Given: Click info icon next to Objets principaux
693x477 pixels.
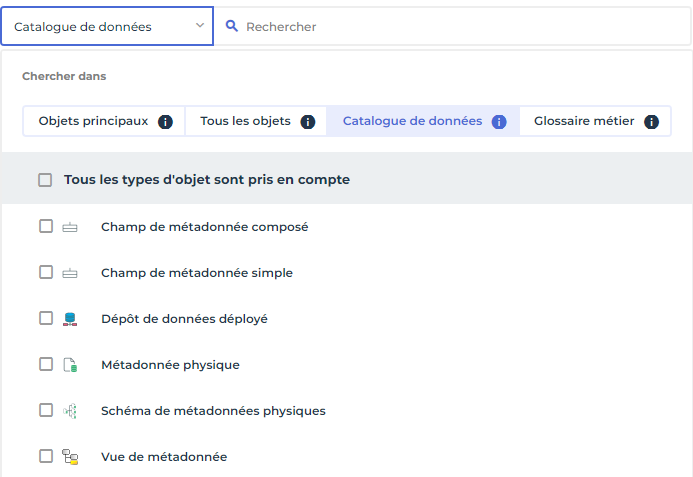Looking at the screenshot, I should 166,122.
